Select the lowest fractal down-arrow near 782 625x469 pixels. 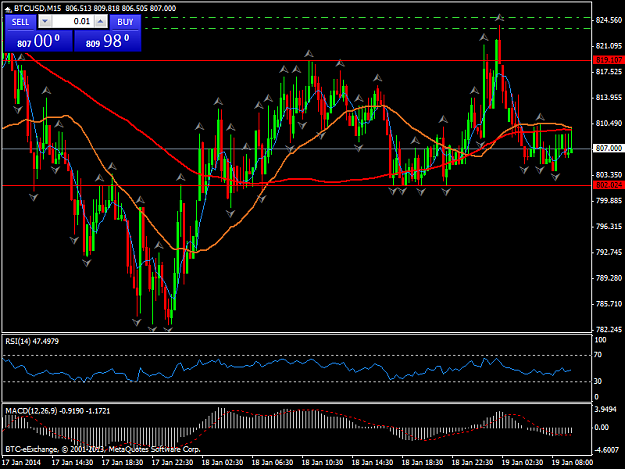[168, 330]
